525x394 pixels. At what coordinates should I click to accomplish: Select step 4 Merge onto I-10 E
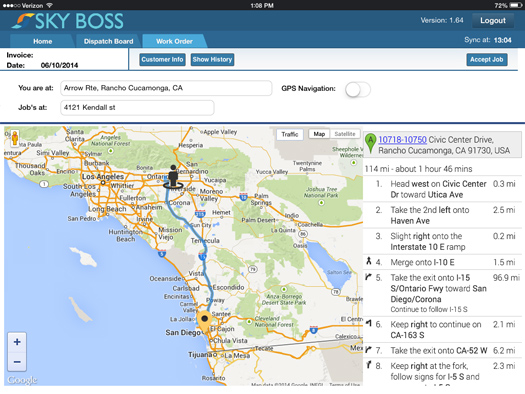[442, 262]
